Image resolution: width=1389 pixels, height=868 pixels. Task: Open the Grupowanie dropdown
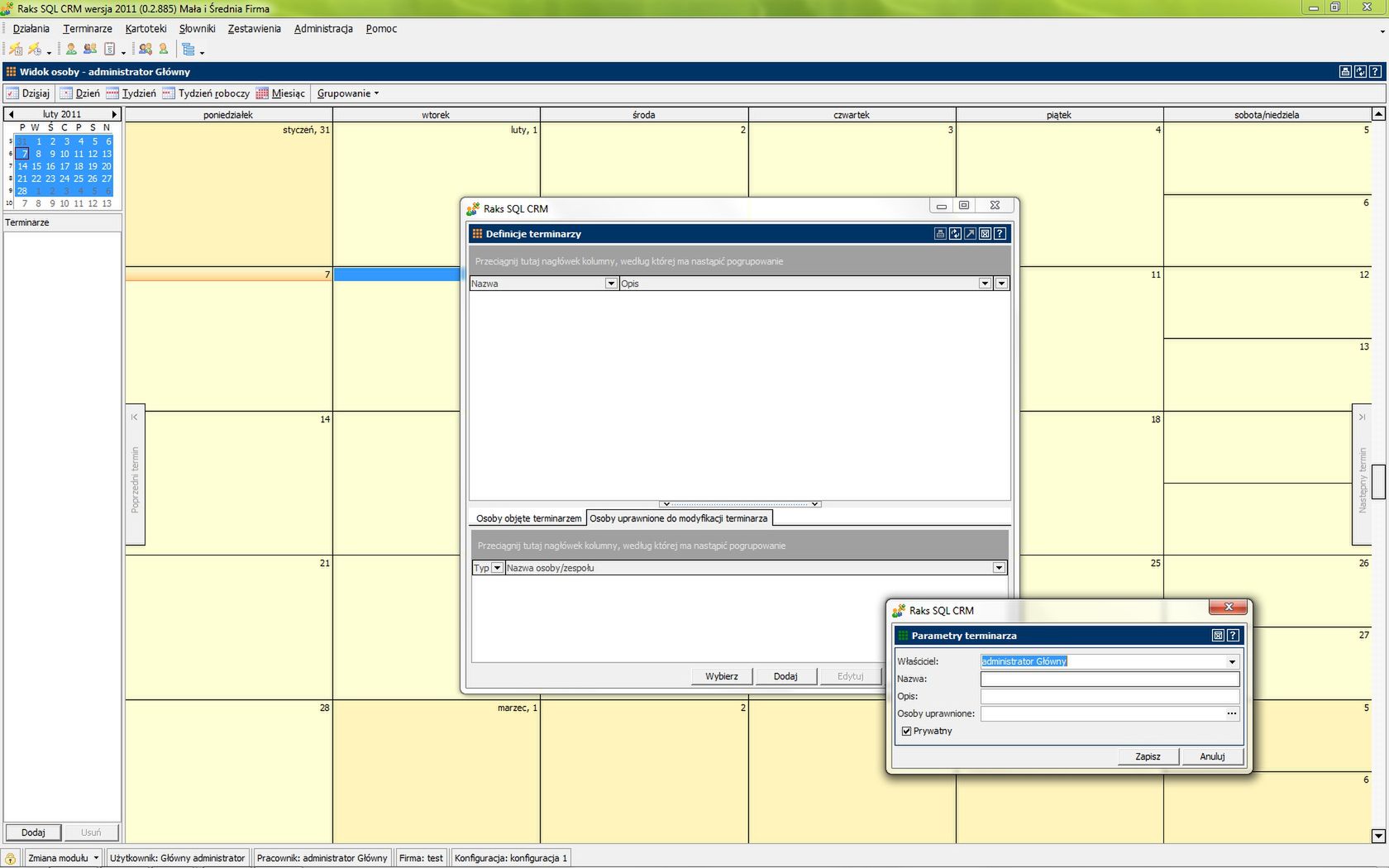click(348, 93)
